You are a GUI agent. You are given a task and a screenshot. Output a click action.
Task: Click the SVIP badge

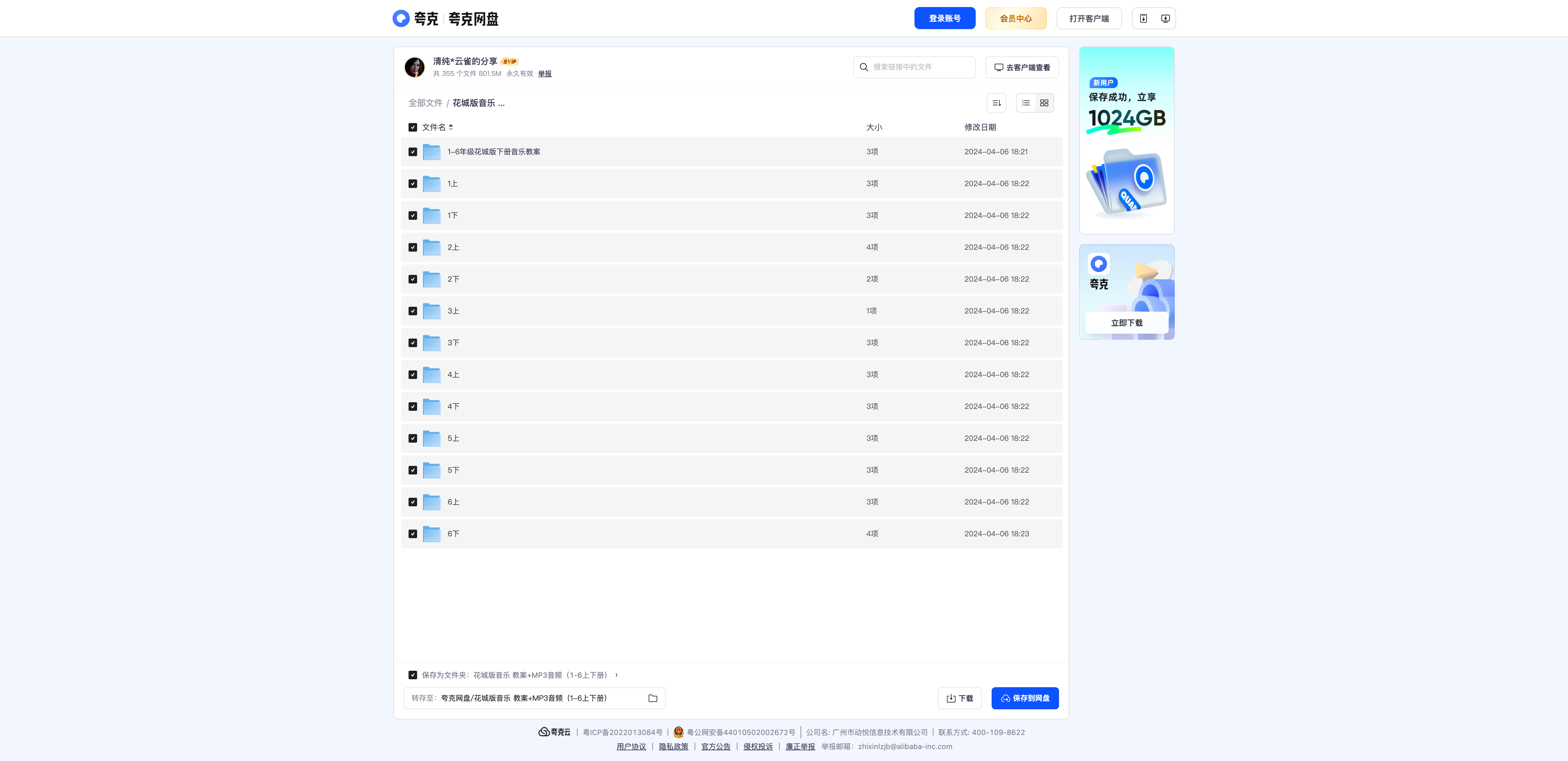[x=510, y=62]
